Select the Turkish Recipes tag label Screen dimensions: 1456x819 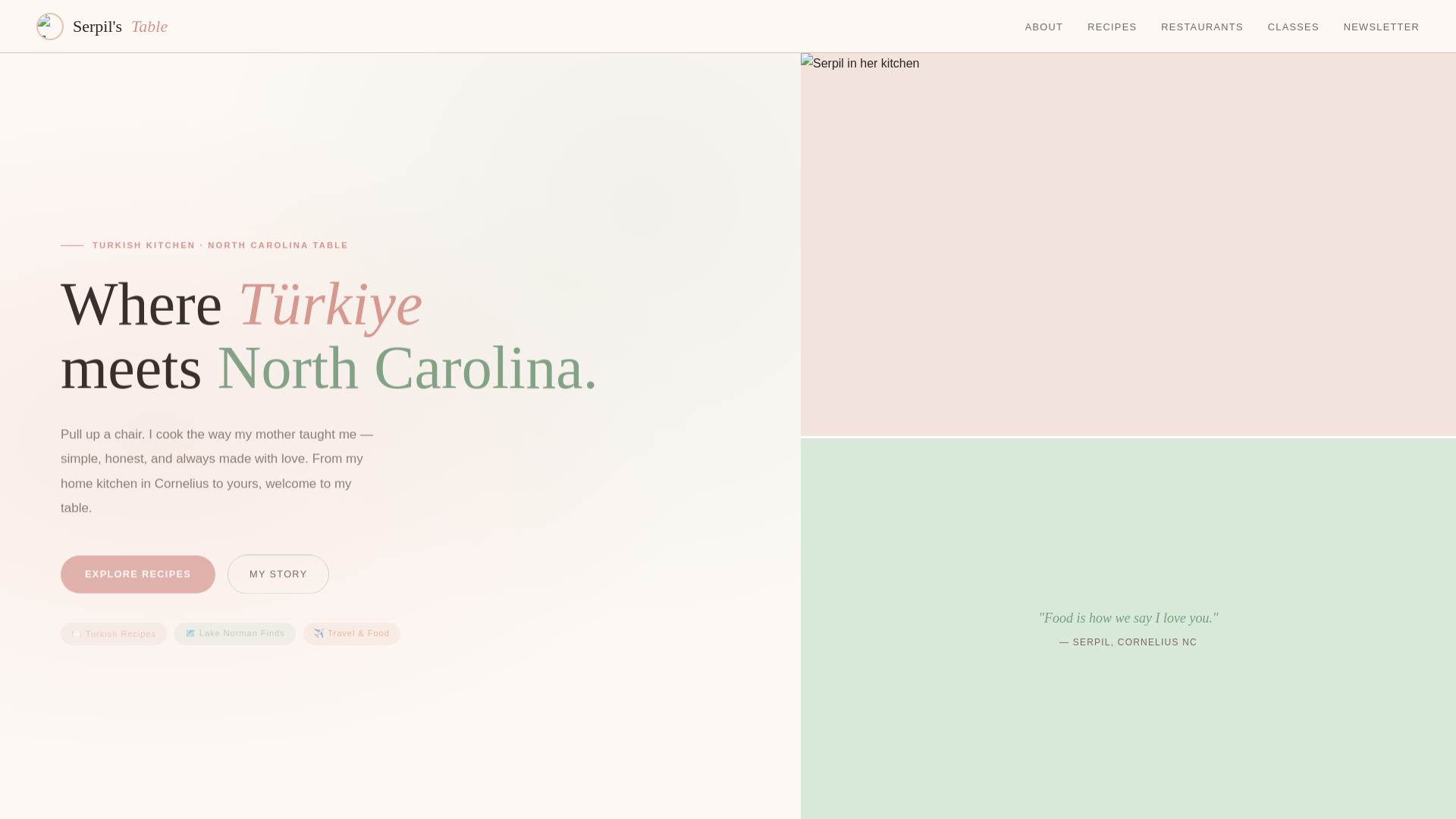coord(121,634)
